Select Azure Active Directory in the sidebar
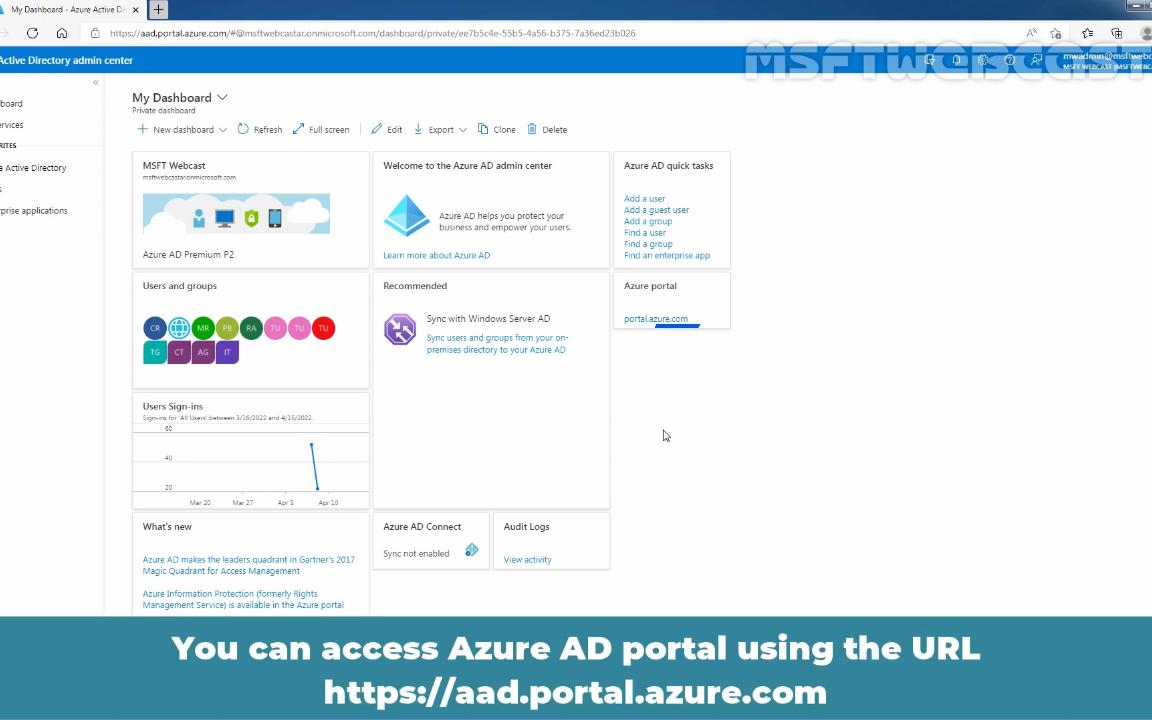1152x720 pixels. coord(34,167)
